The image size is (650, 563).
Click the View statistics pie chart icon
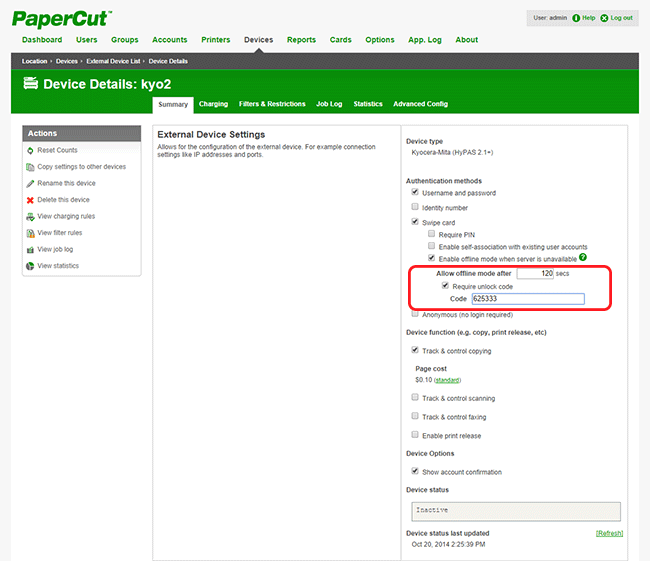click(30, 266)
